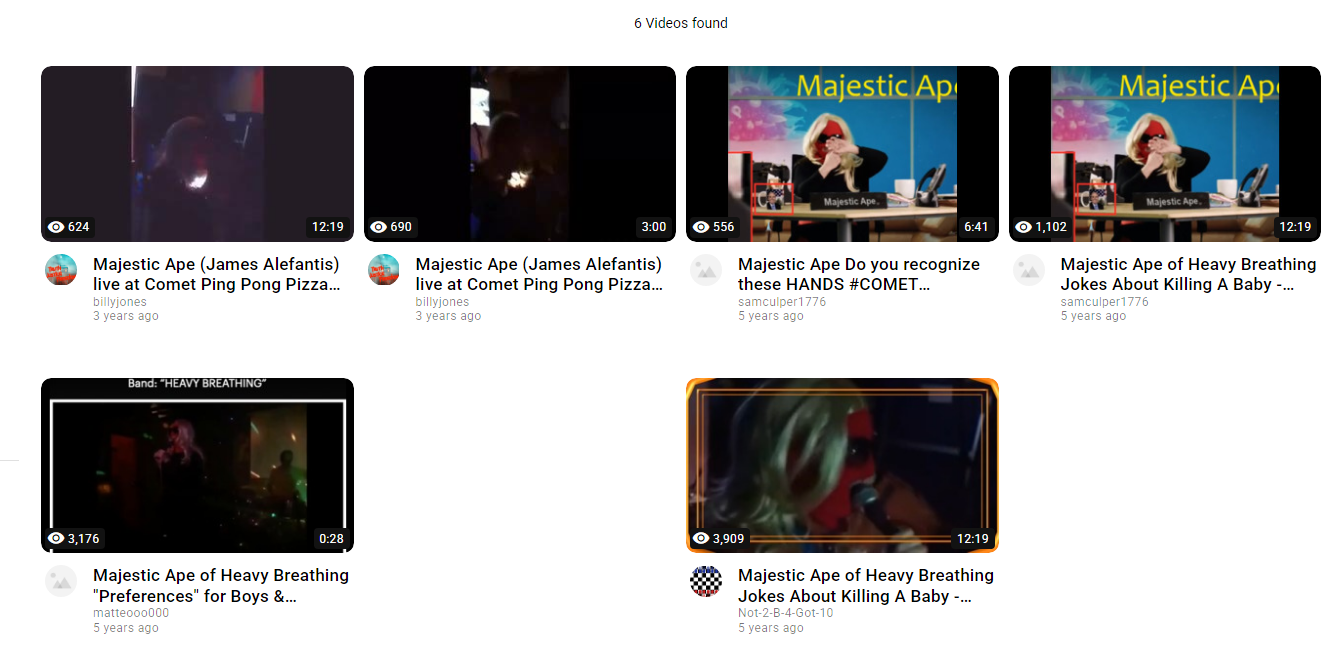This screenshot has height=664, width=1328.
Task: Click placeholder avatar of matteooo000 video
Action: coord(61,581)
